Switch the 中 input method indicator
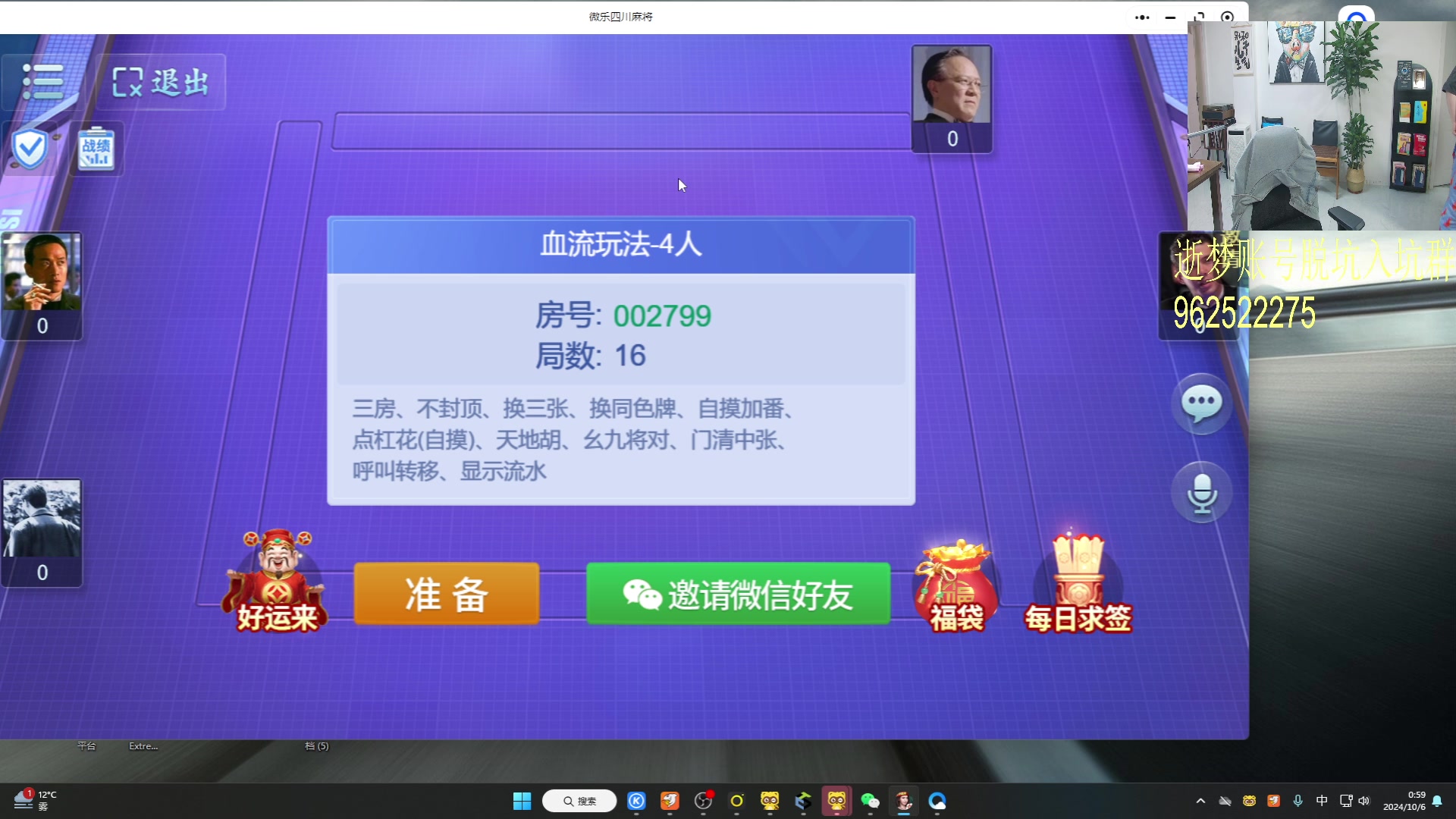Image resolution: width=1456 pixels, height=819 pixels. click(x=1322, y=801)
